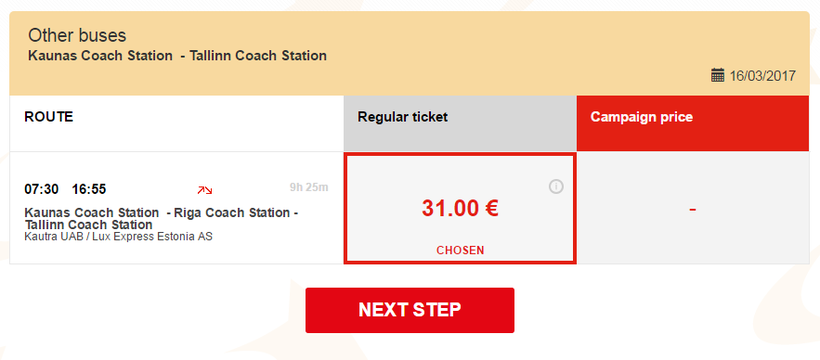
Task: Click the calendar icon next to 16/03/2017
Action: pyautogui.click(x=718, y=75)
